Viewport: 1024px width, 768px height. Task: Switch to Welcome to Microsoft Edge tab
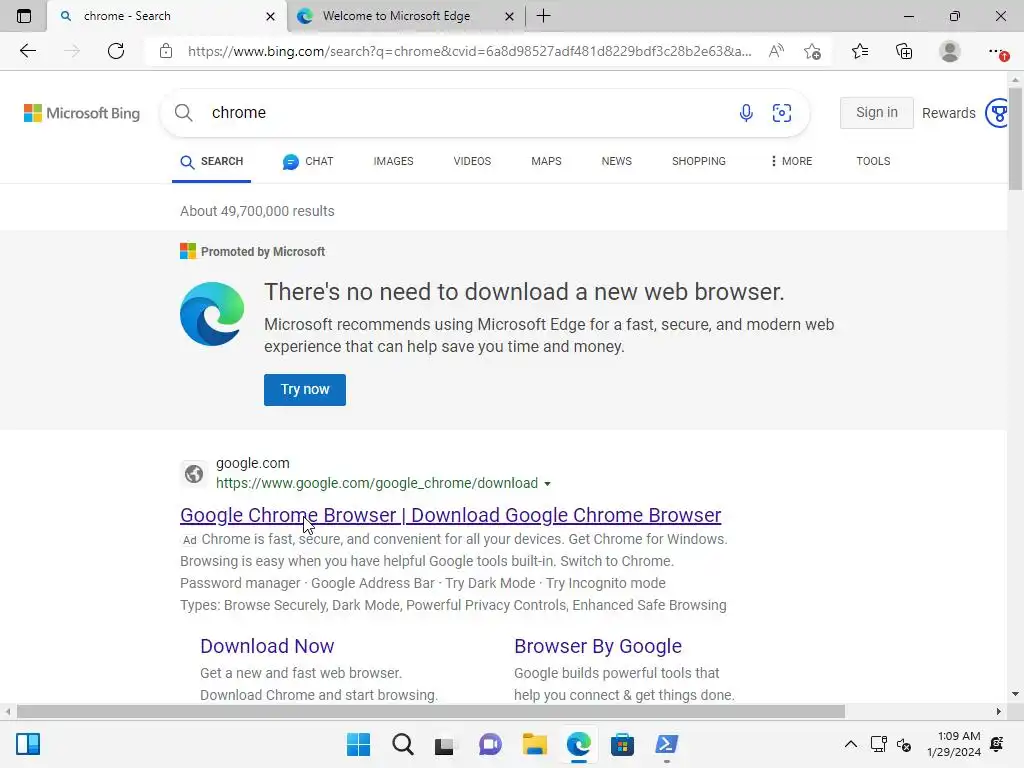click(x=396, y=16)
